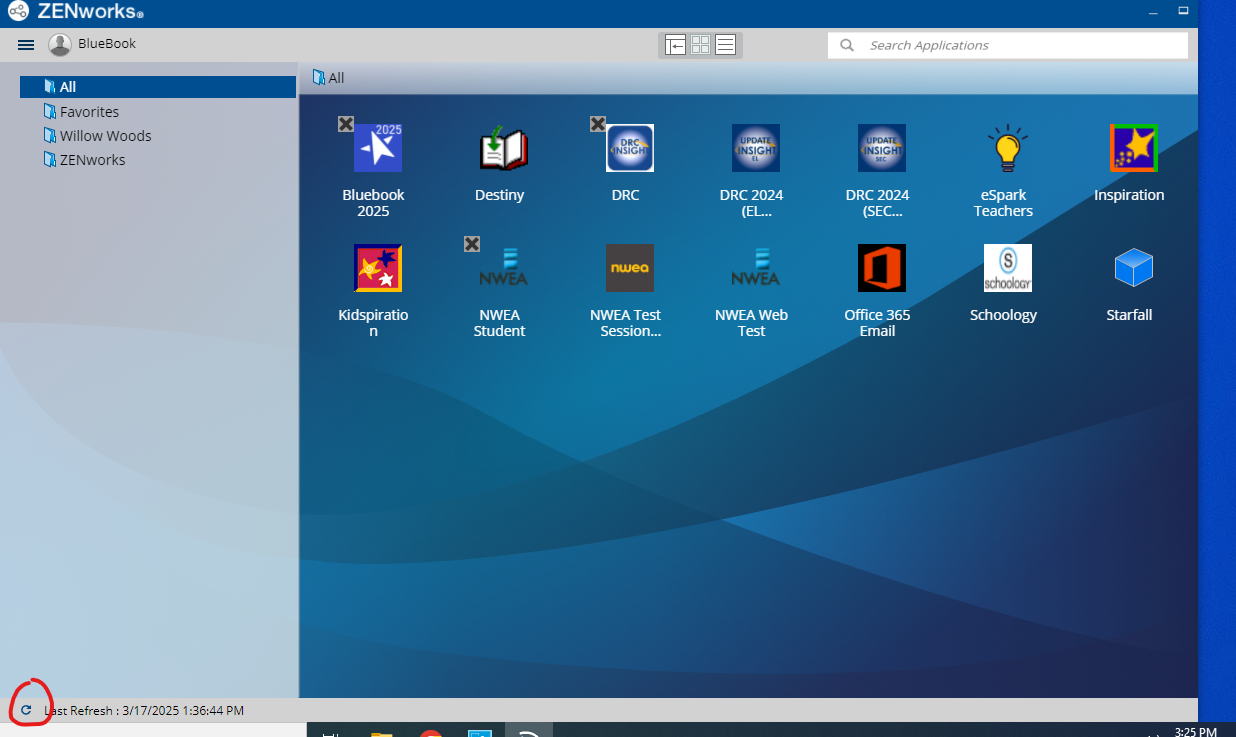Viewport: 1236px width, 737px height.
Task: Select the Willow Woods folder
Action: coord(105,136)
